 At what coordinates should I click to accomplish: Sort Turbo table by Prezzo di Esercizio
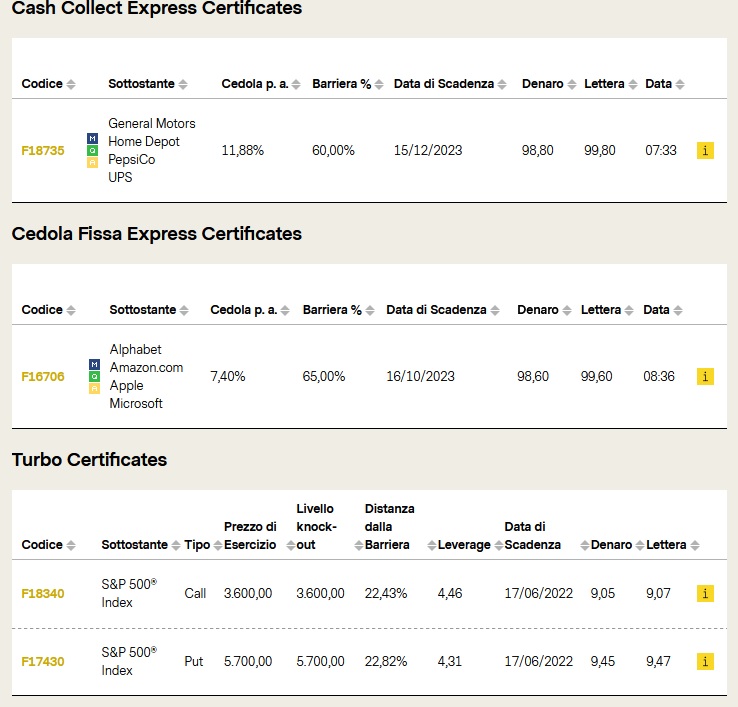291,546
